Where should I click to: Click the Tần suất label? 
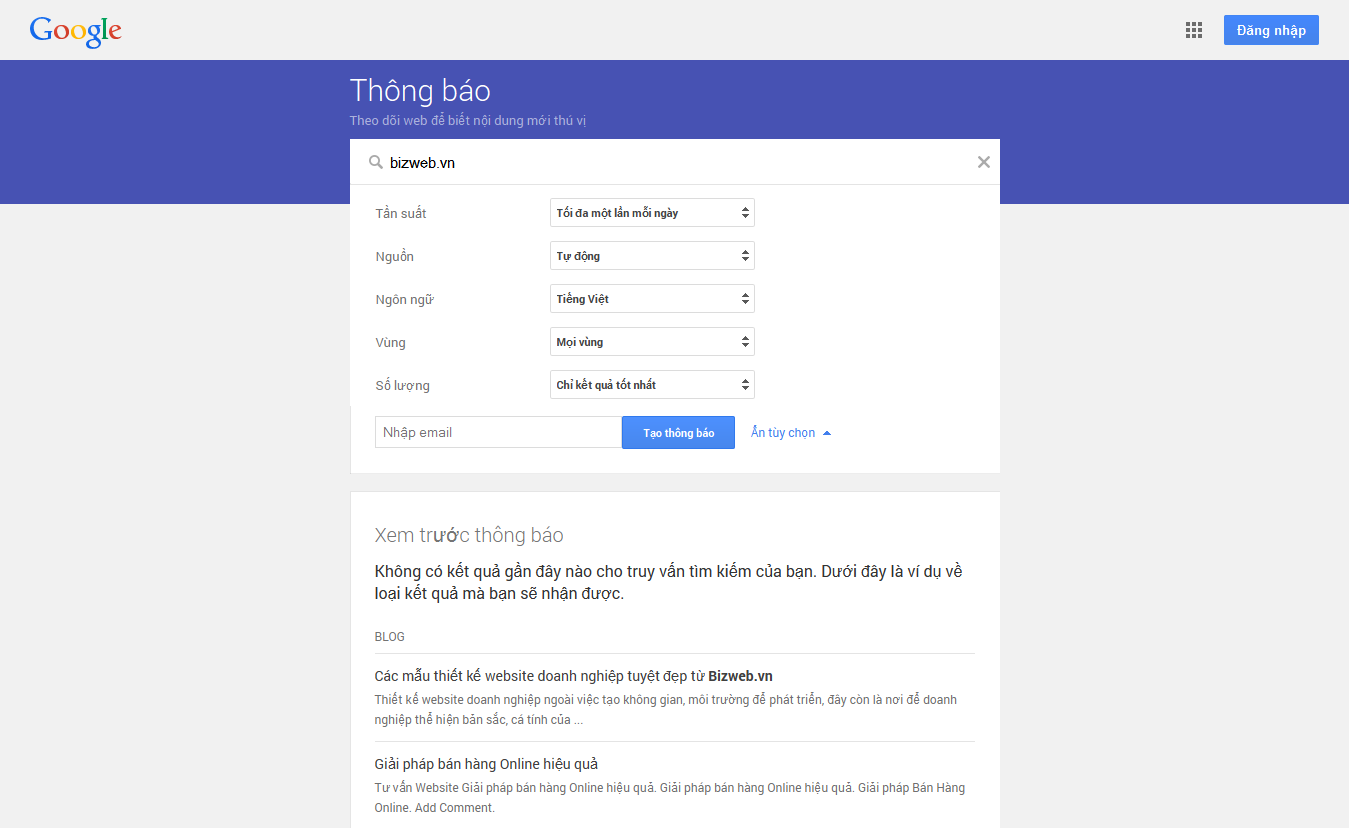point(401,214)
